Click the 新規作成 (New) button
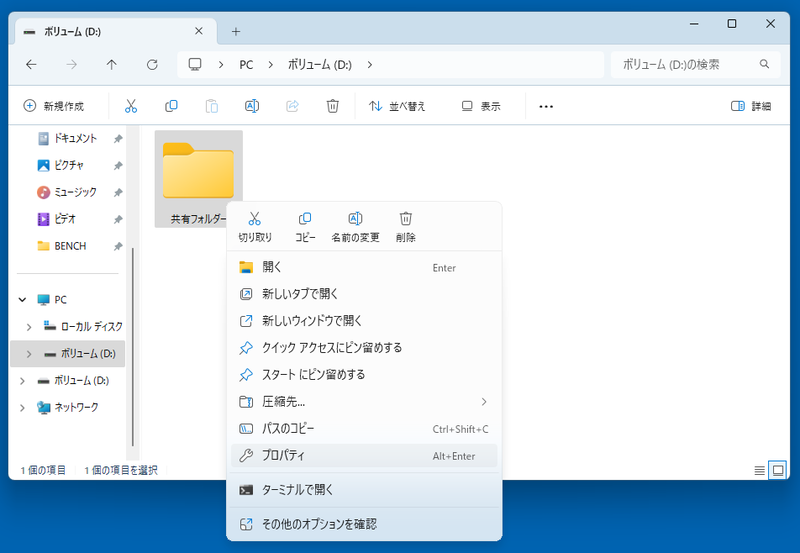Viewport: 800px width, 553px height. coord(54,106)
